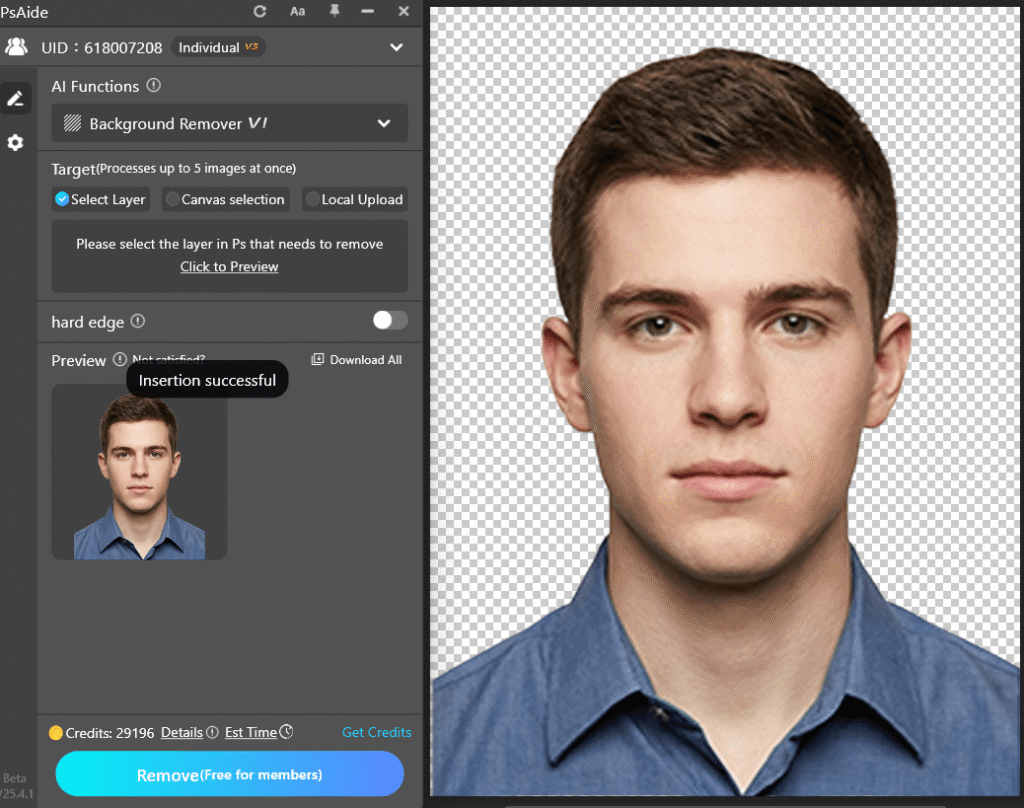Select the Canvas selection option
1024x808 pixels.
pyautogui.click(x=225, y=199)
